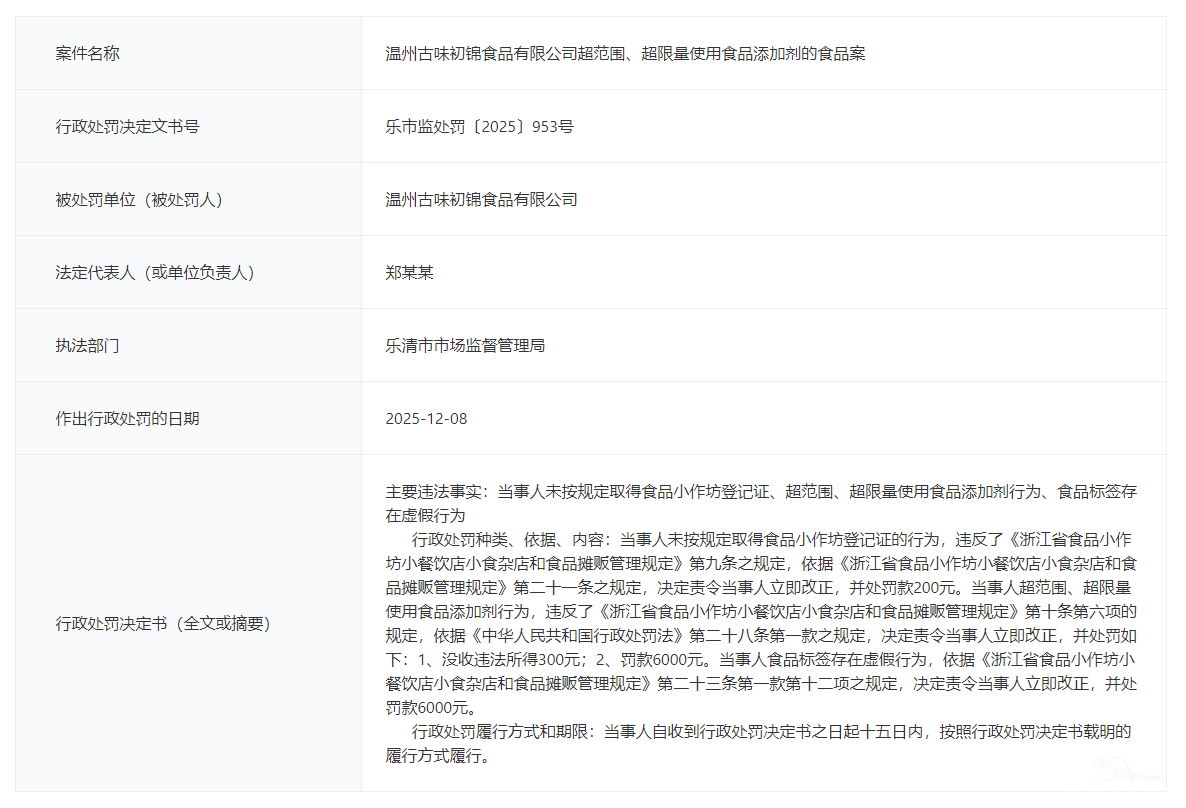Click the penalty date 2025-12-08
This screenshot has height=808, width=1186.
[x=426, y=419]
